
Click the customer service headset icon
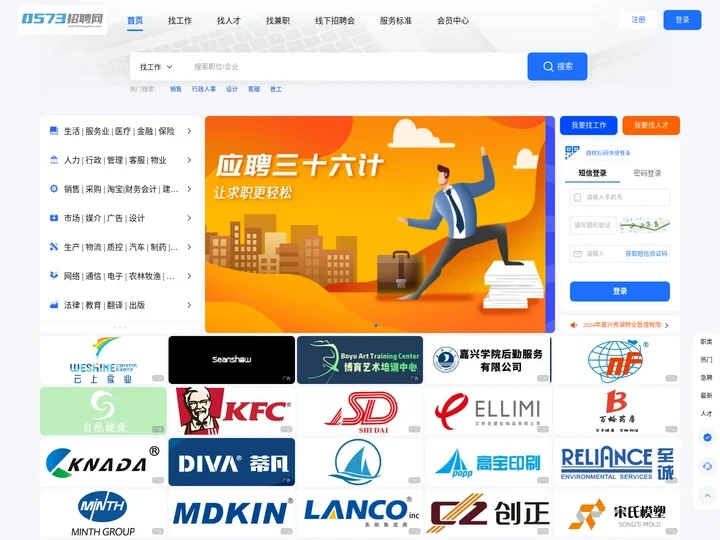point(707,467)
